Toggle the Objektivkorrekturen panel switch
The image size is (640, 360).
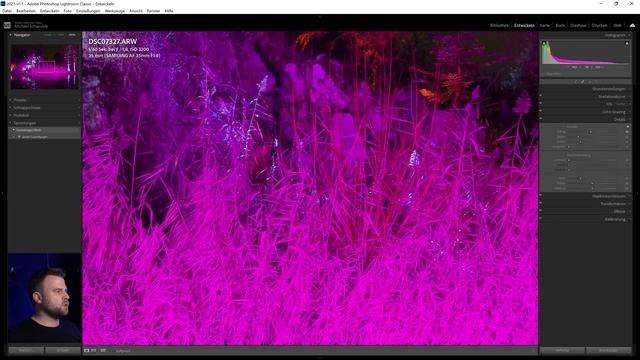pos(541,196)
